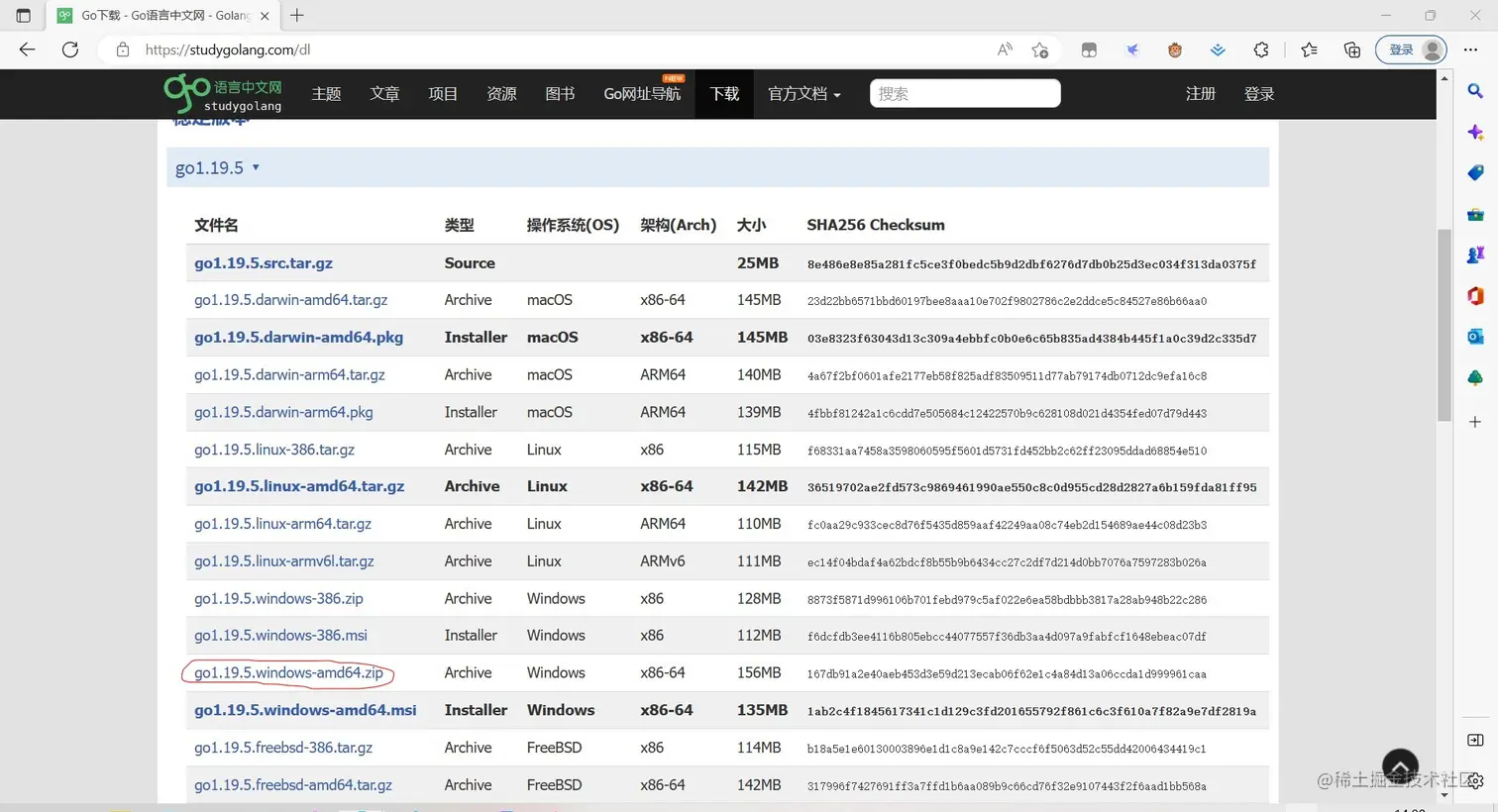This screenshot has height=812, width=1498.
Task: Open the 图书 nav item
Action: pos(560,94)
